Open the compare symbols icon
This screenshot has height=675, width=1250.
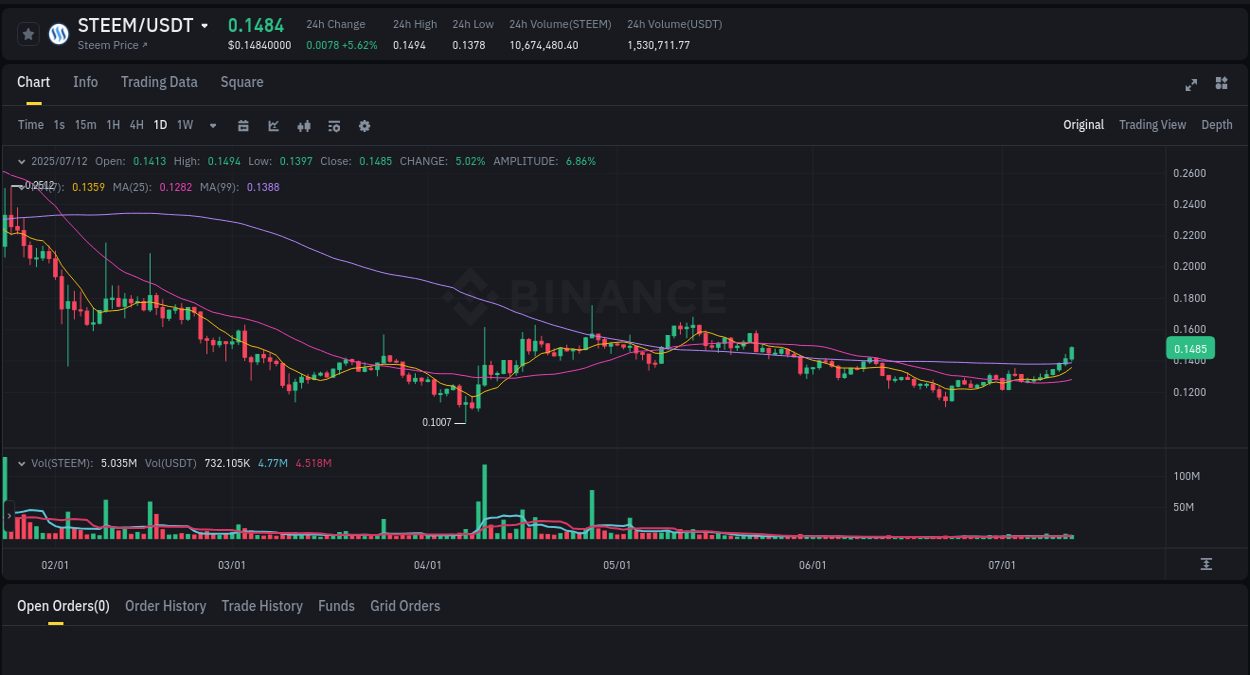[x=303, y=125]
